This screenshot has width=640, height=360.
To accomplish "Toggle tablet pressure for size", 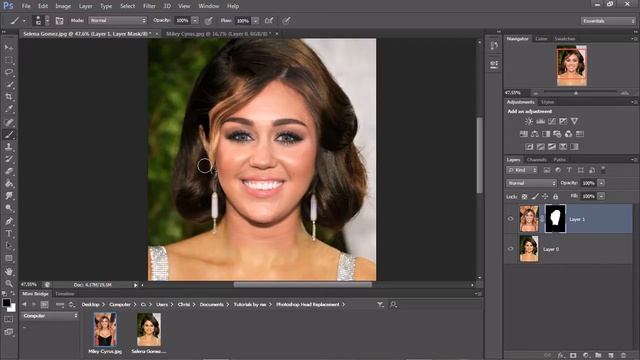I will coord(286,20).
